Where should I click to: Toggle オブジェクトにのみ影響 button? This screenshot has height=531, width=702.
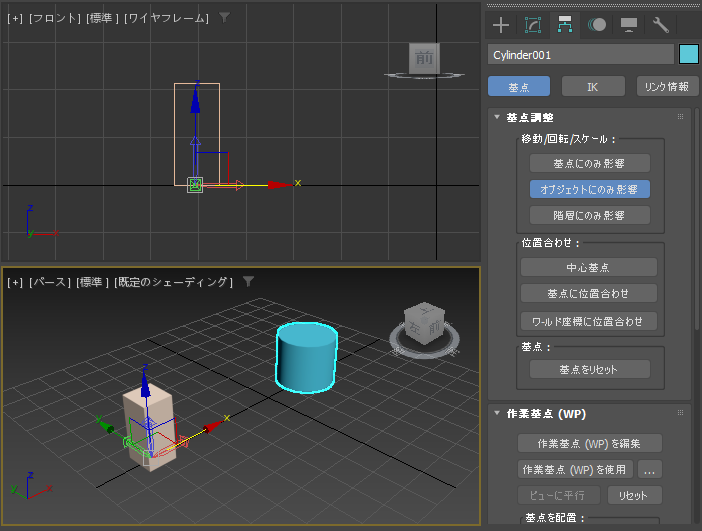click(x=590, y=189)
